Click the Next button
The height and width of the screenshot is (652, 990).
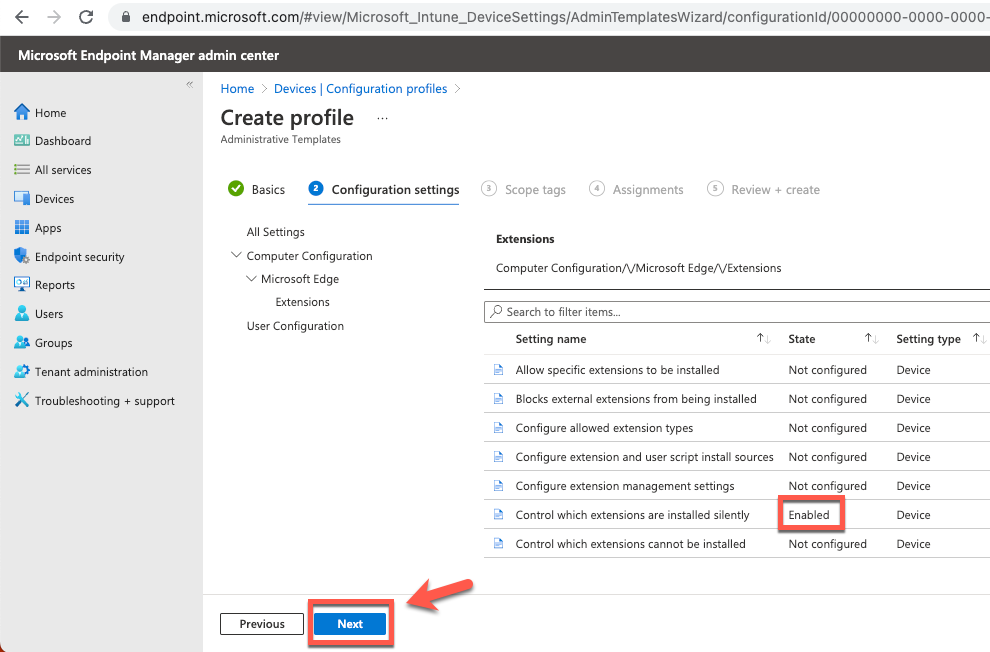tap(350, 624)
